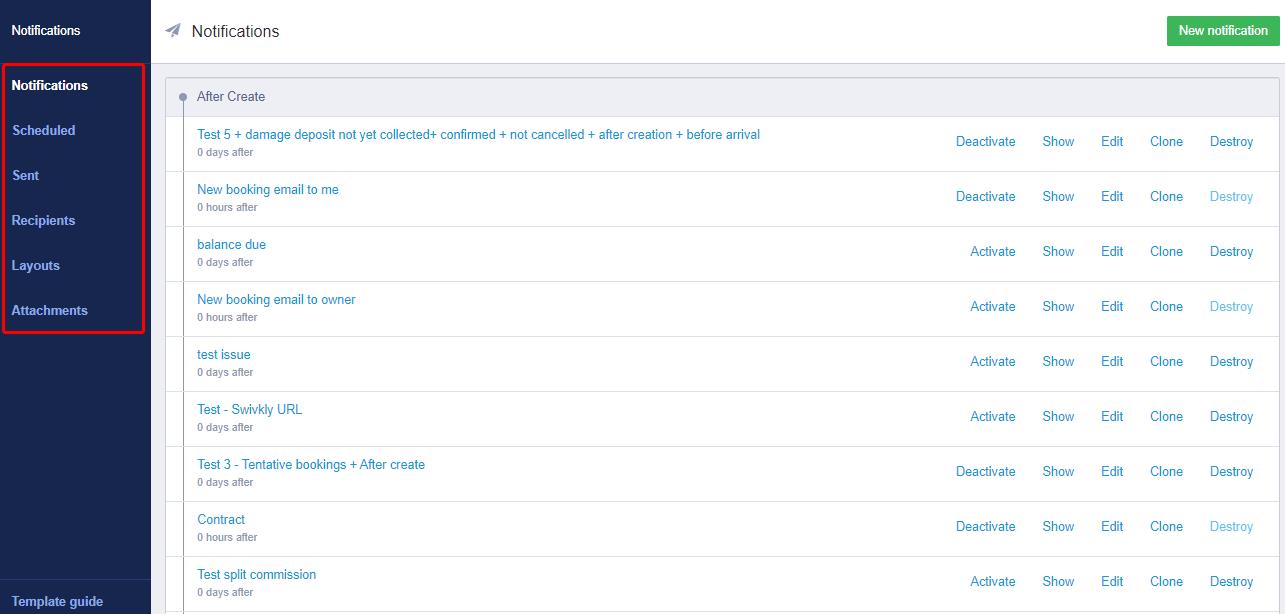Go to Sent in the sidebar
The image size is (1285, 614).
click(x=26, y=175)
